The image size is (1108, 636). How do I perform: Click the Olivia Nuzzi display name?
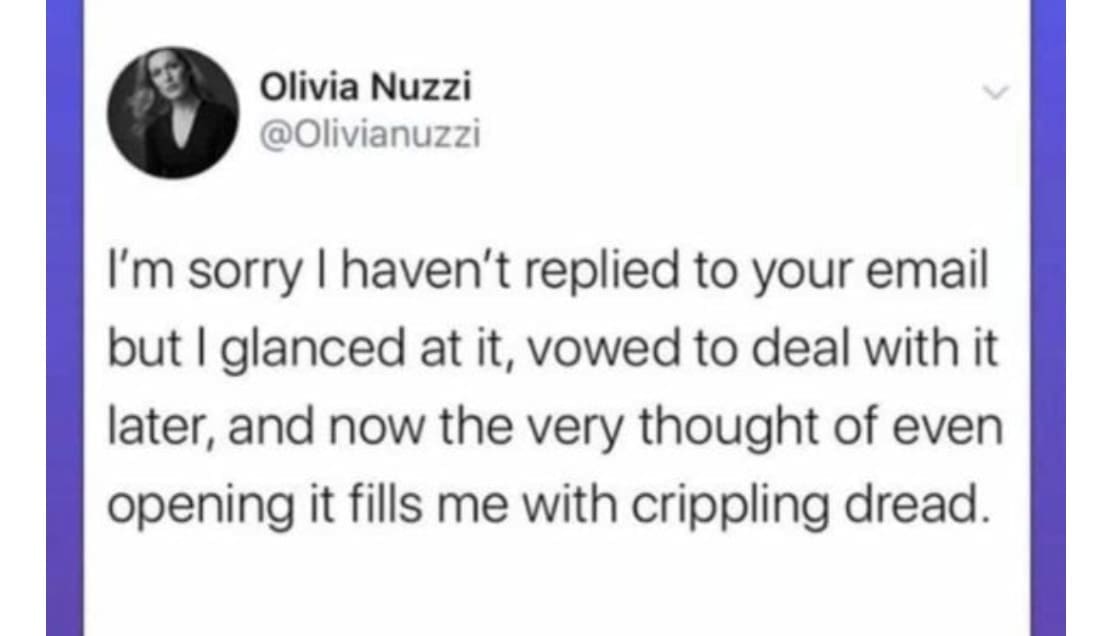coord(366,88)
